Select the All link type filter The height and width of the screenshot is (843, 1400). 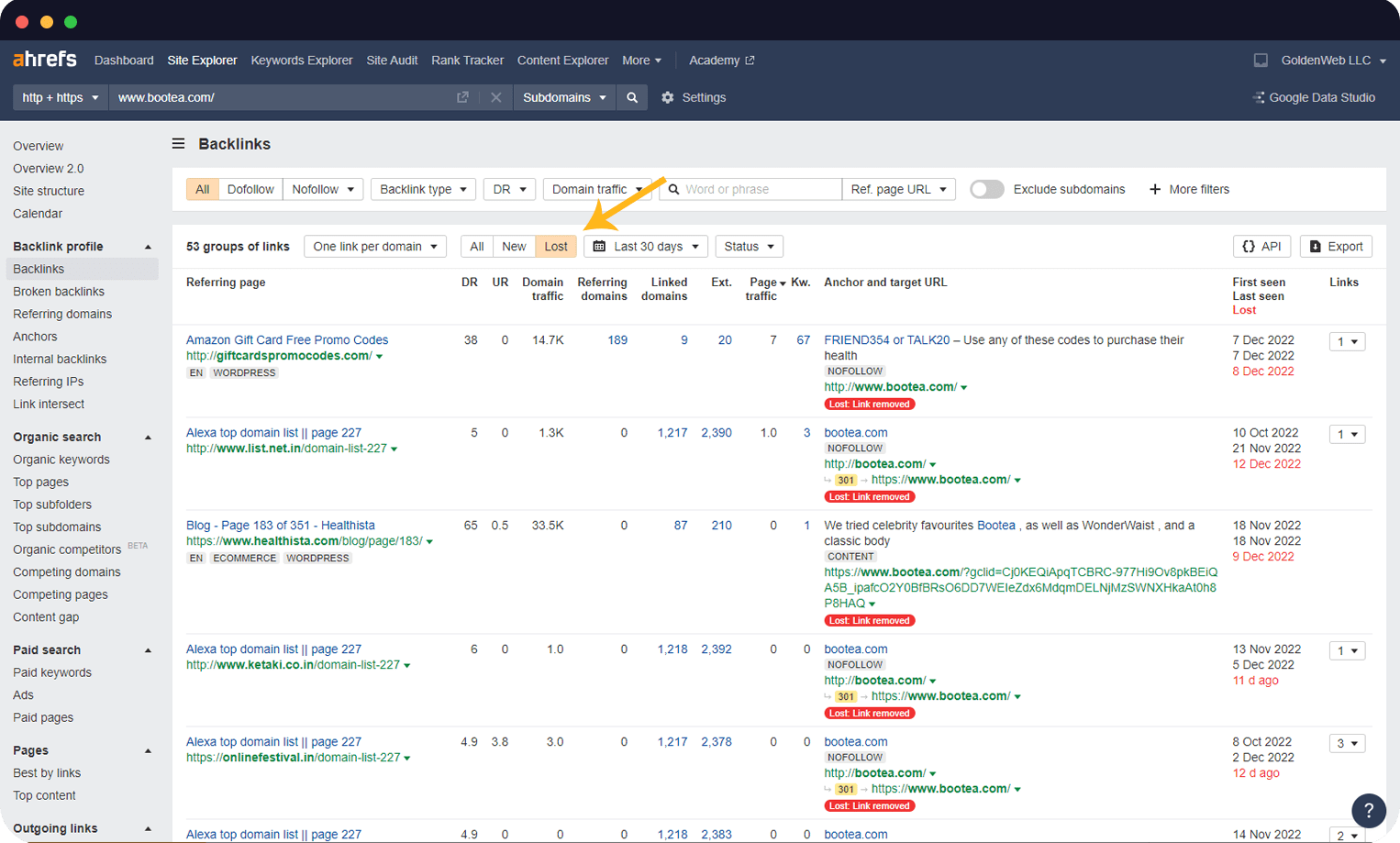202,189
